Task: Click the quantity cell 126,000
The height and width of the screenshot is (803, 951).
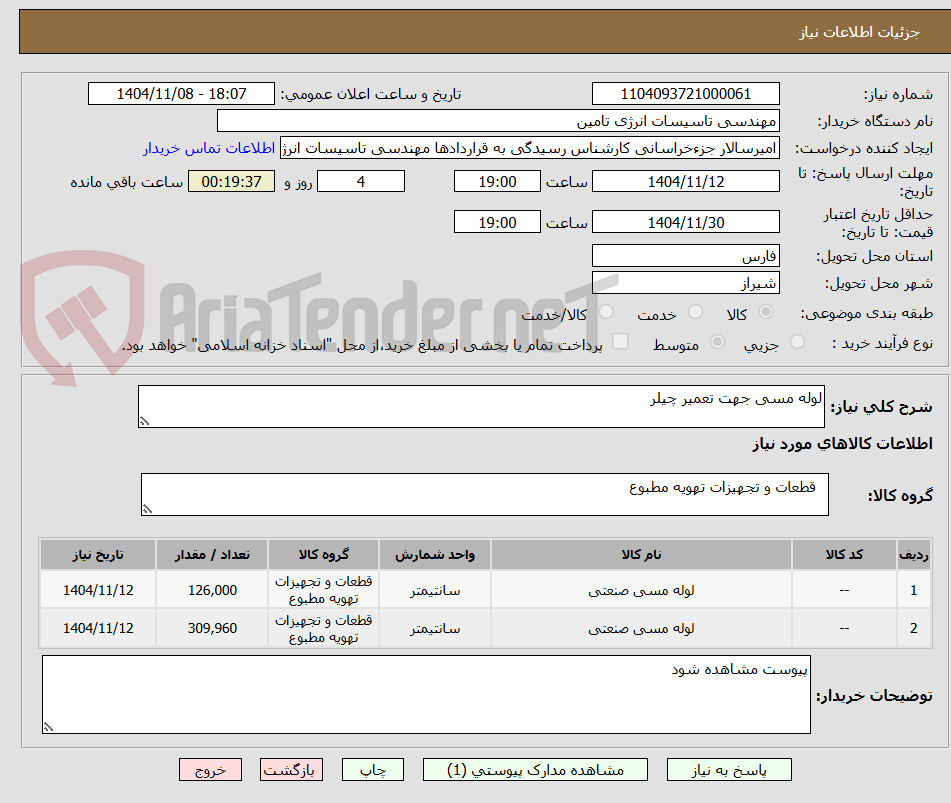Action: [x=212, y=590]
